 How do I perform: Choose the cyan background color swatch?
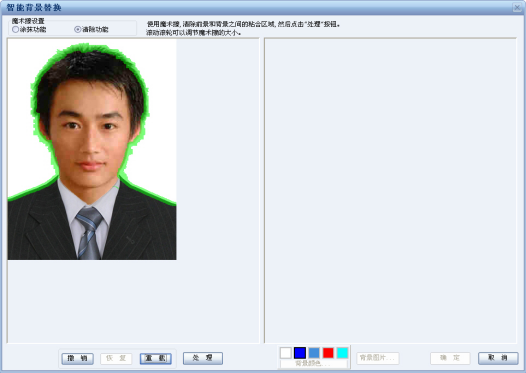coord(342,353)
